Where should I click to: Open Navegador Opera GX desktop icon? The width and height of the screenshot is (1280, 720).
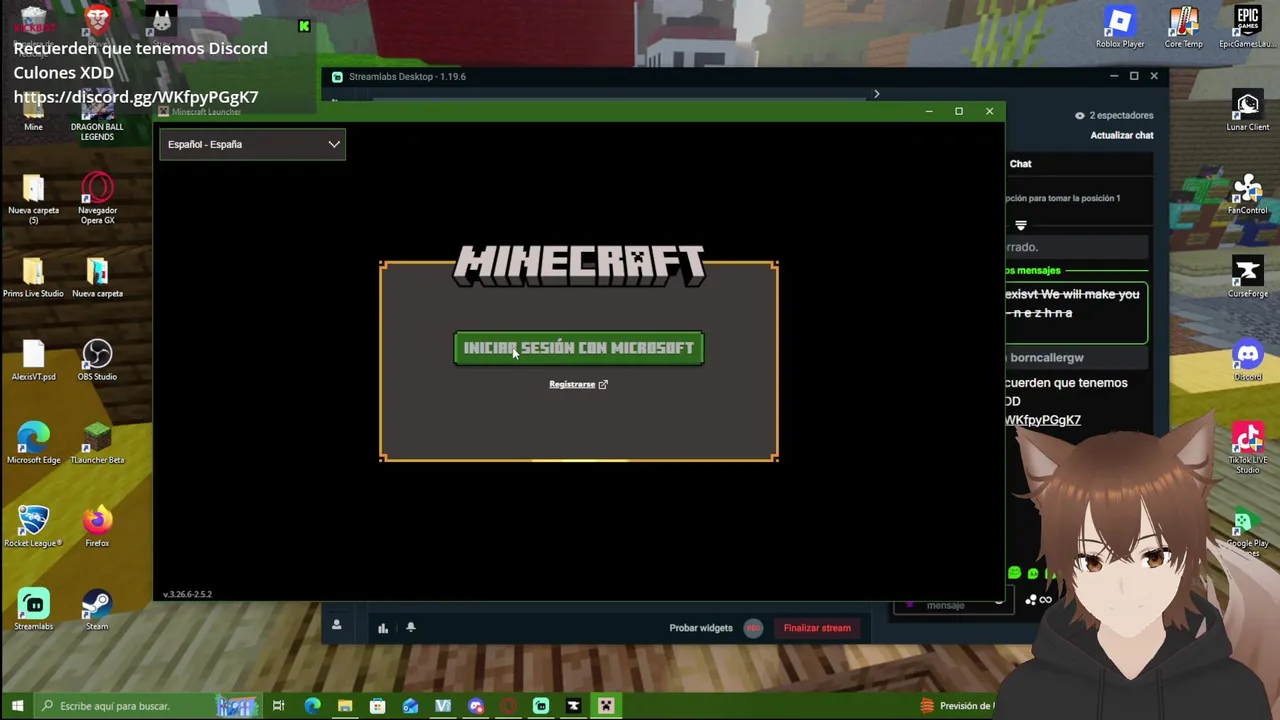click(x=97, y=198)
